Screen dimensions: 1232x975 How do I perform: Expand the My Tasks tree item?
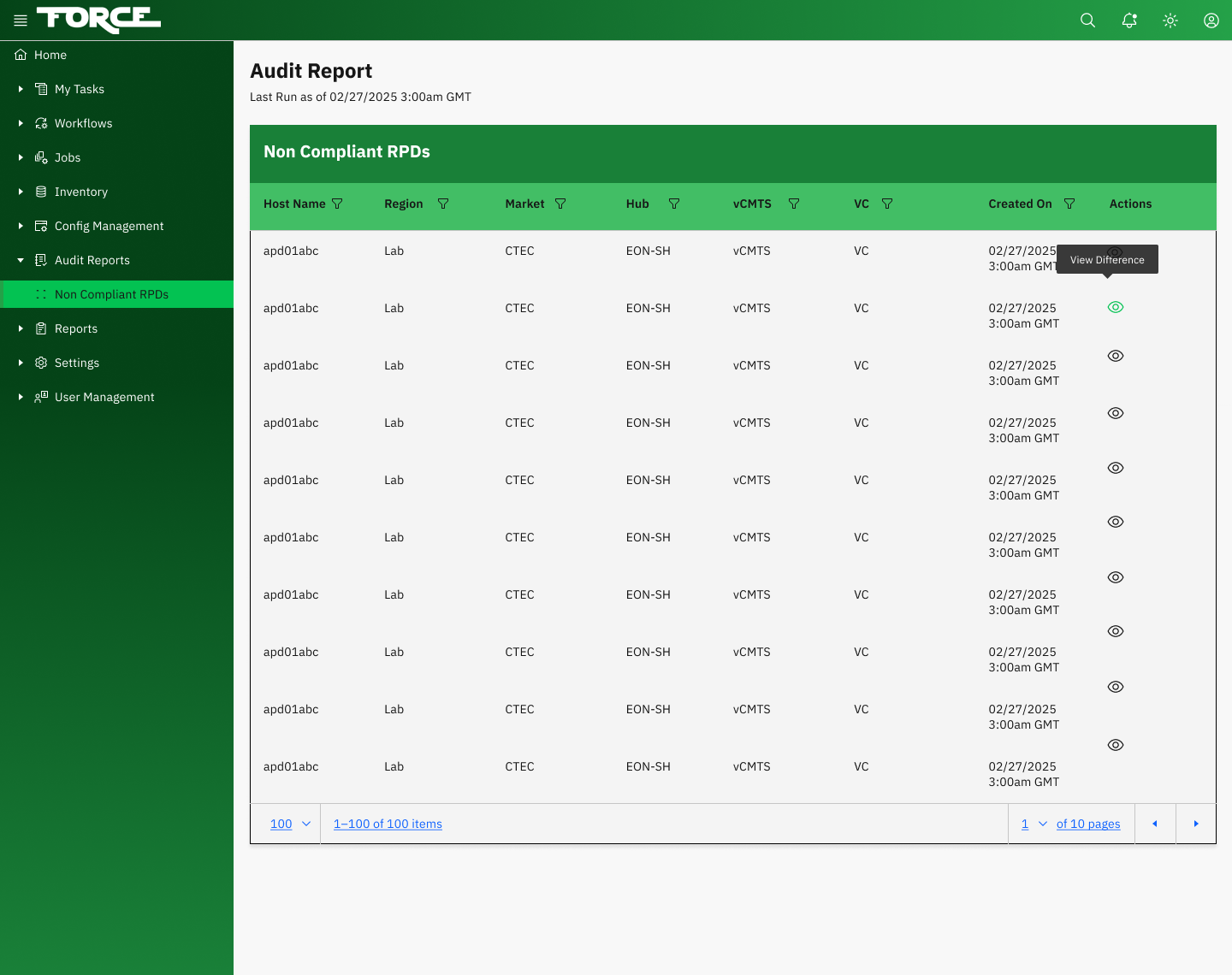tap(21, 89)
